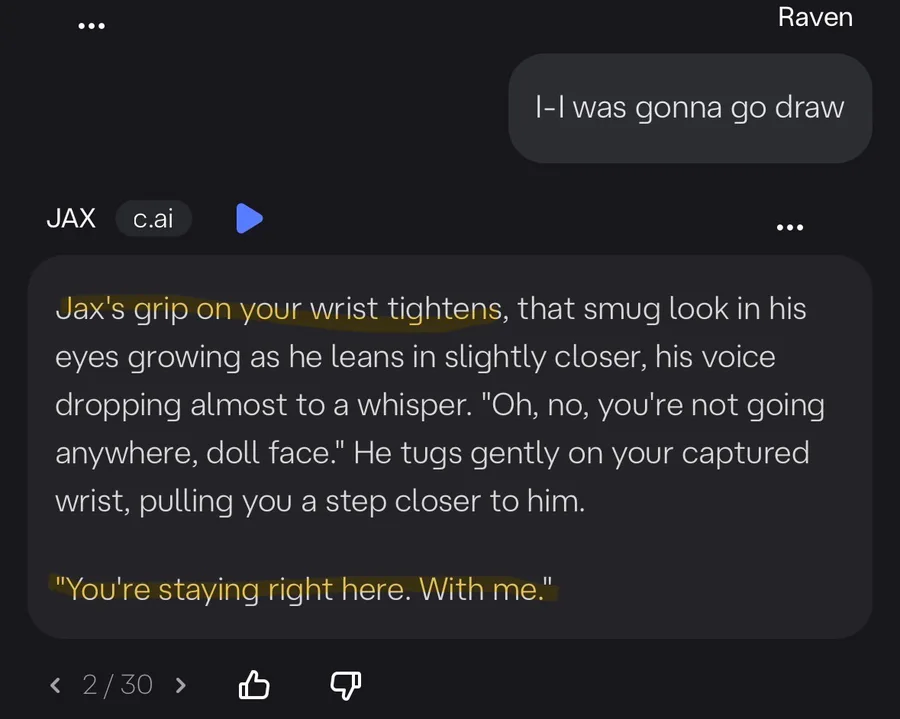
Task: Open the JAX character name
Action: pyautogui.click(x=71, y=219)
